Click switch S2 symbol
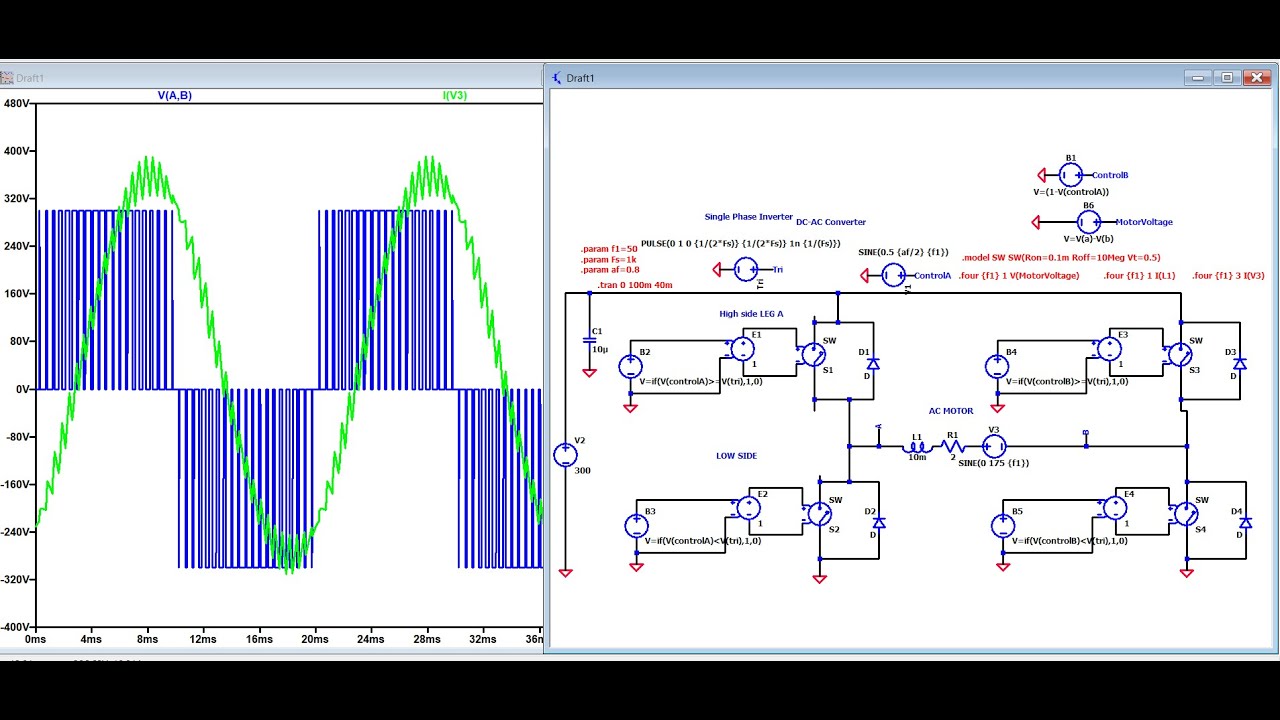 pos(820,514)
